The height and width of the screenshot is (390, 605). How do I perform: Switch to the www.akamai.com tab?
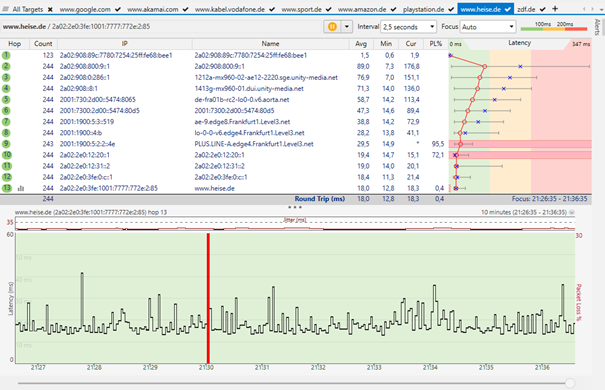coord(152,9)
